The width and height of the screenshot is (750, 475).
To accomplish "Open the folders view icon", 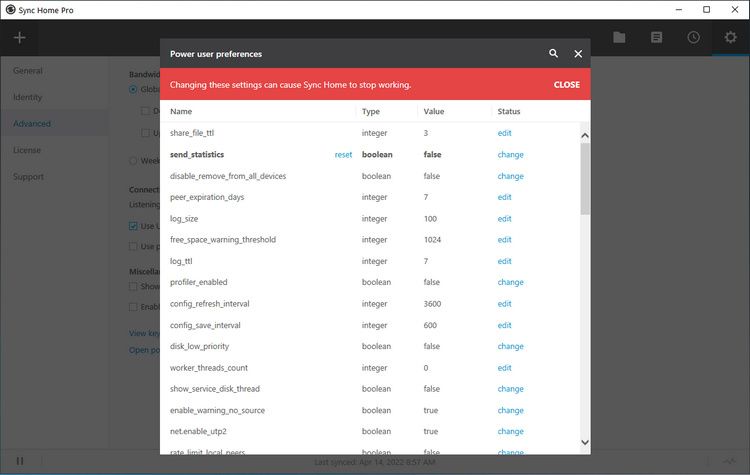I will pos(620,38).
